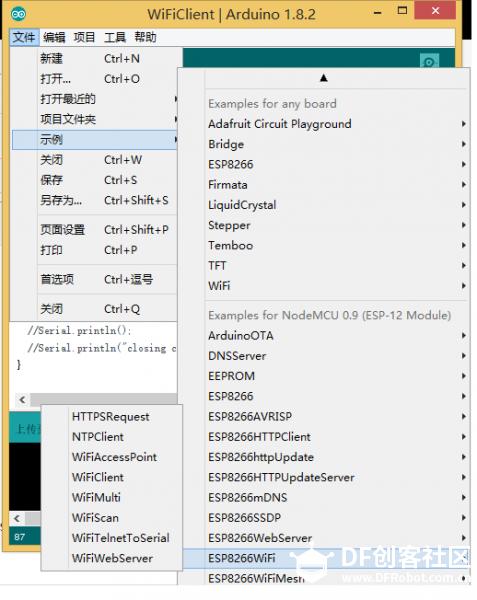This screenshot has width=477, height=600.
Task: Choose 保存 from file menu
Action: [x=95, y=180]
